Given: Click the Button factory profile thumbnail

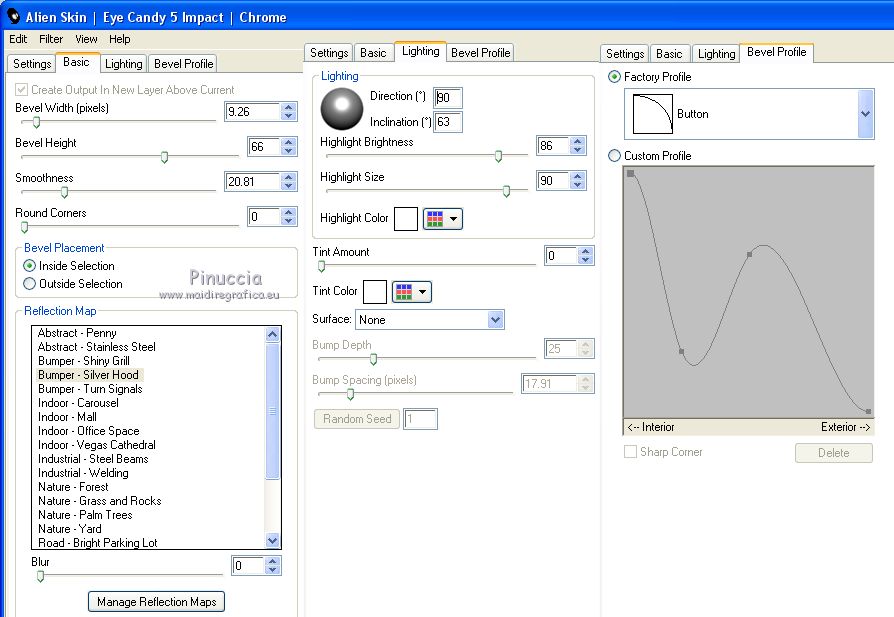Looking at the screenshot, I should coord(652,114).
